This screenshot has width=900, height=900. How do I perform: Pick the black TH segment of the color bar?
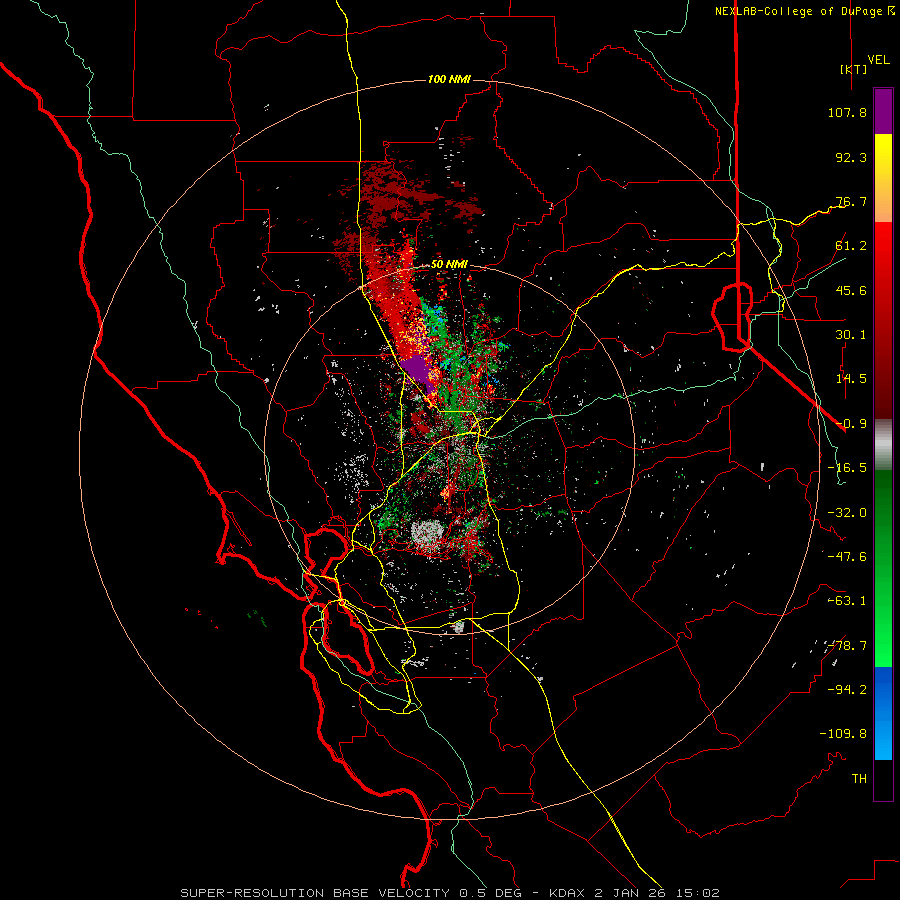883,780
